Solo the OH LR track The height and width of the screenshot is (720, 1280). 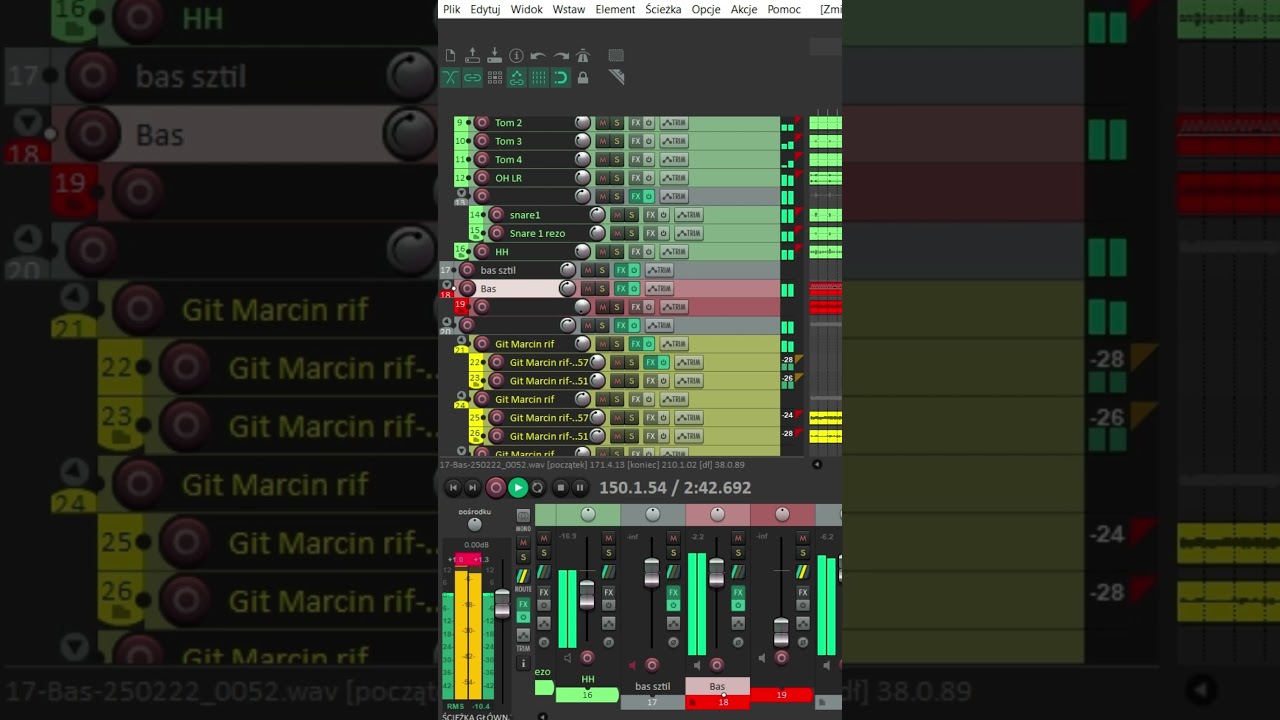click(617, 178)
